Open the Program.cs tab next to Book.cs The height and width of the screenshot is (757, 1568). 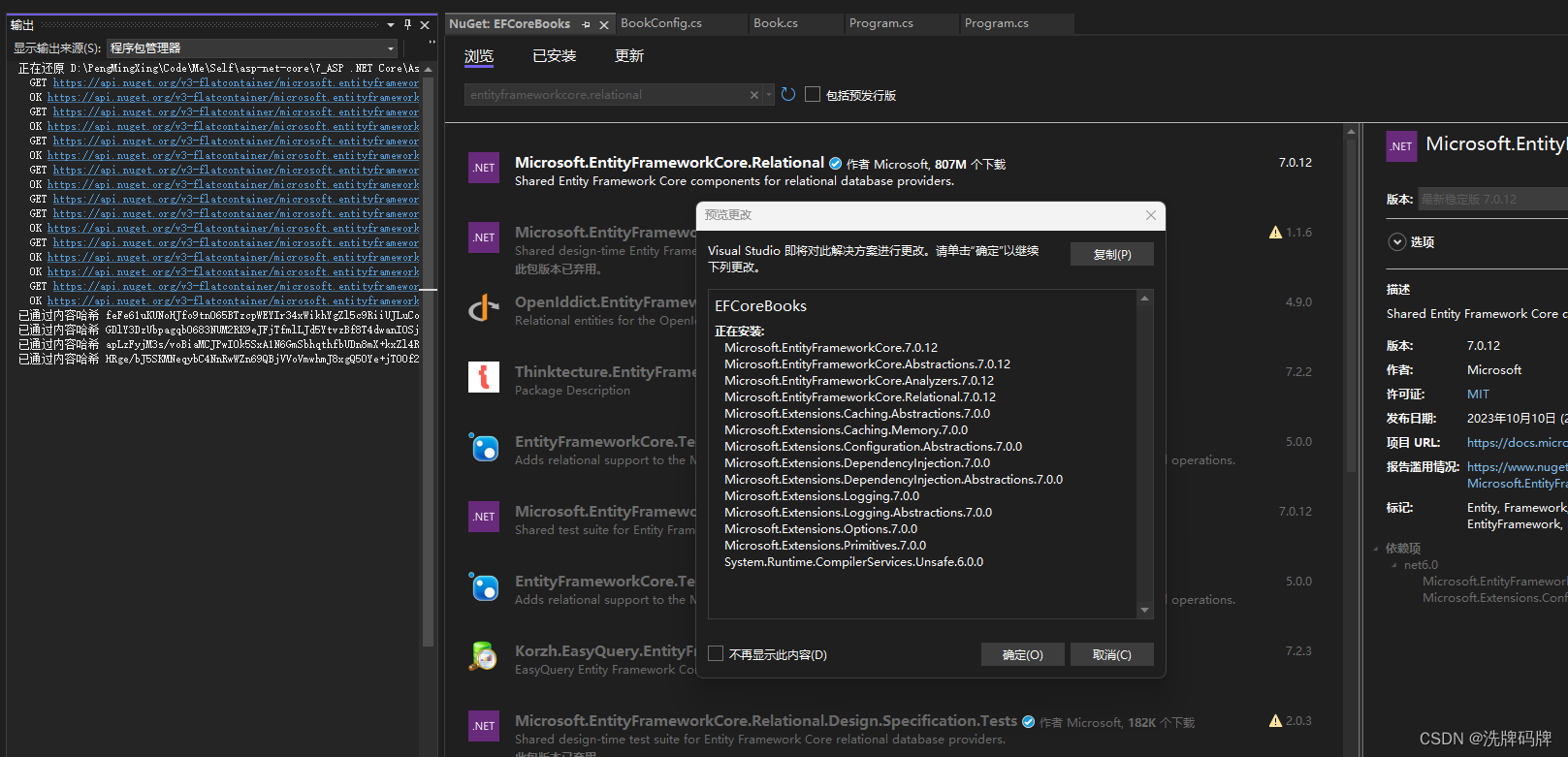(x=881, y=23)
